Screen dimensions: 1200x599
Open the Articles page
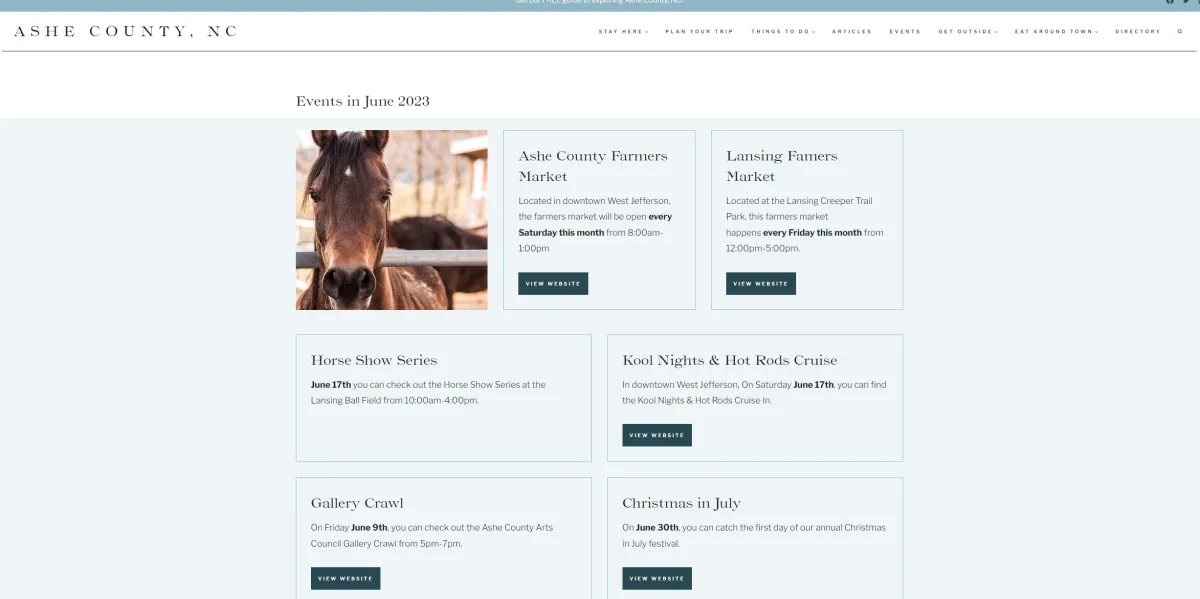[852, 32]
